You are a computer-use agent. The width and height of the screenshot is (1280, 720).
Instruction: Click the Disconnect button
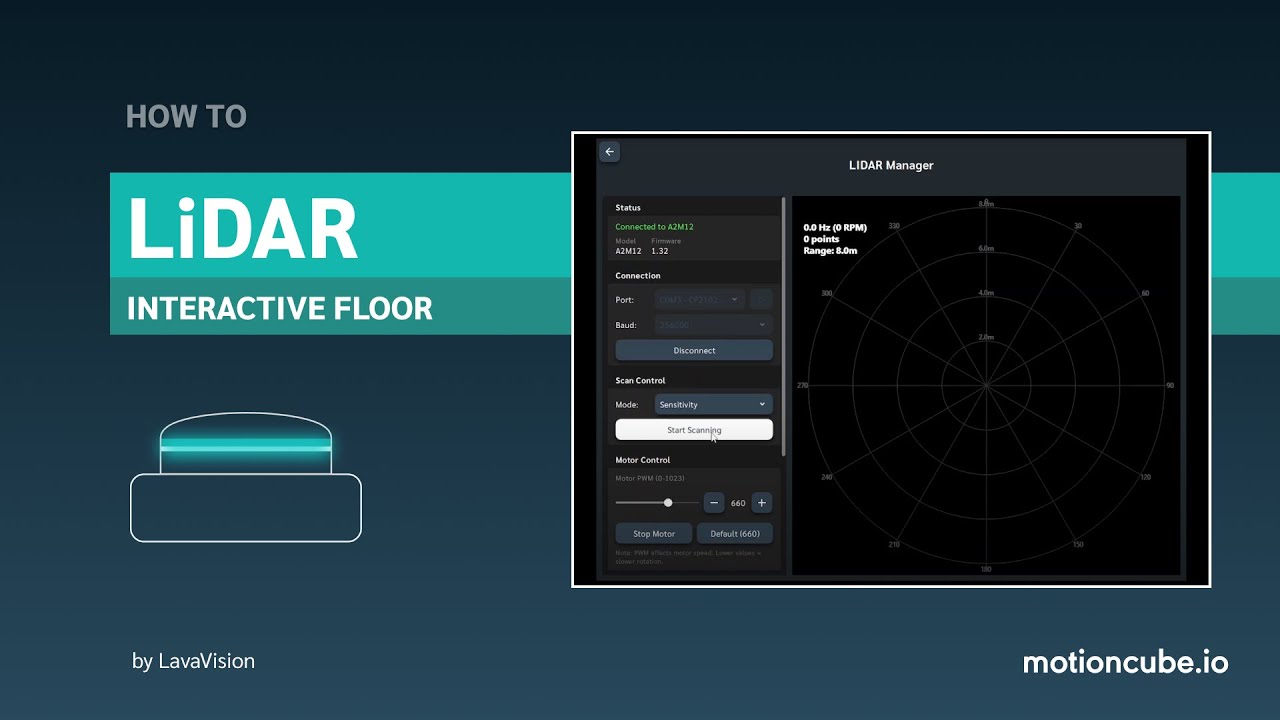pos(694,351)
